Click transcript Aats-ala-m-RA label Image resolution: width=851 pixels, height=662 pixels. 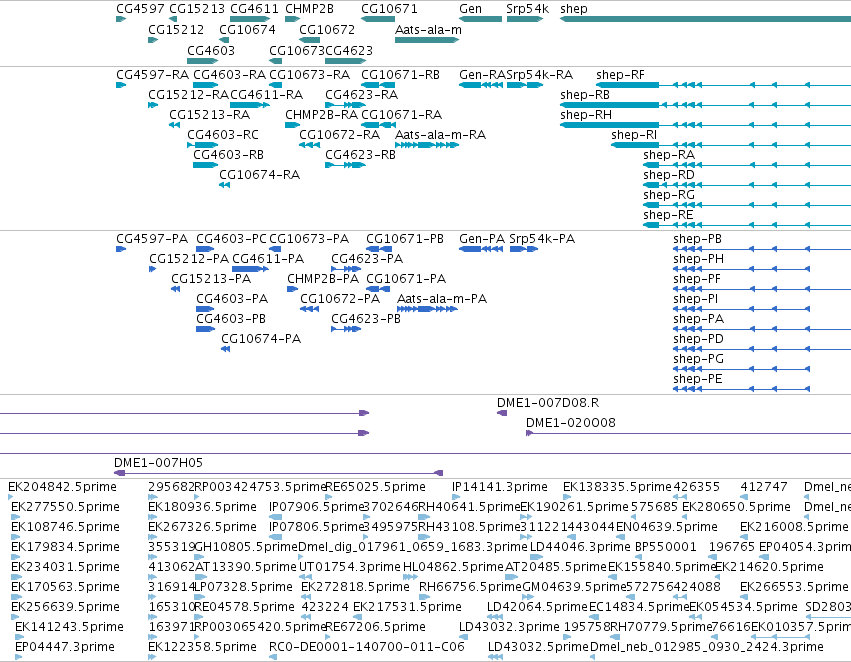point(441,135)
